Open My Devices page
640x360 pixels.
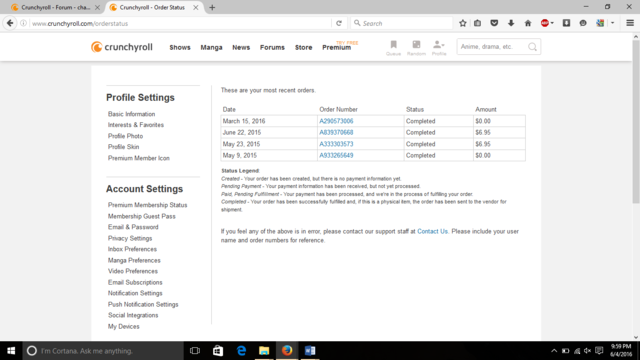pyautogui.click(x=124, y=327)
